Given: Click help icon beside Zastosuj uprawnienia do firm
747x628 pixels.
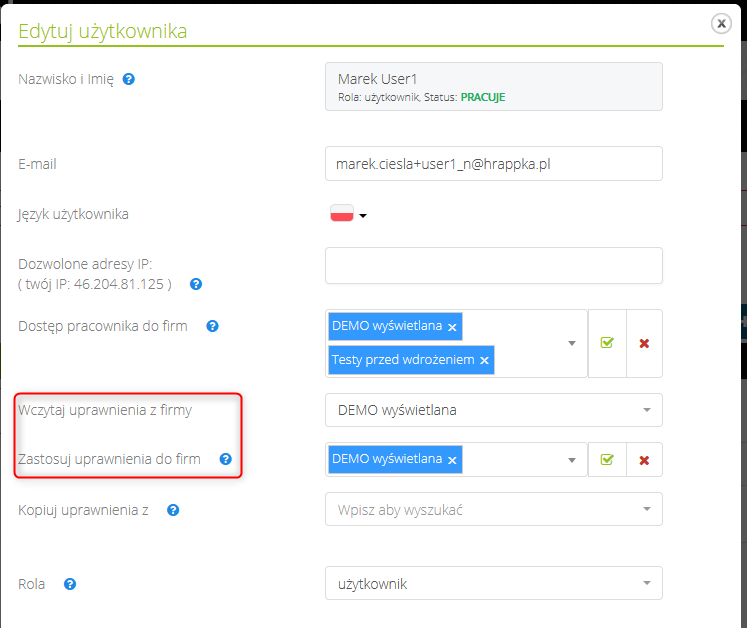Looking at the screenshot, I should click(225, 459).
